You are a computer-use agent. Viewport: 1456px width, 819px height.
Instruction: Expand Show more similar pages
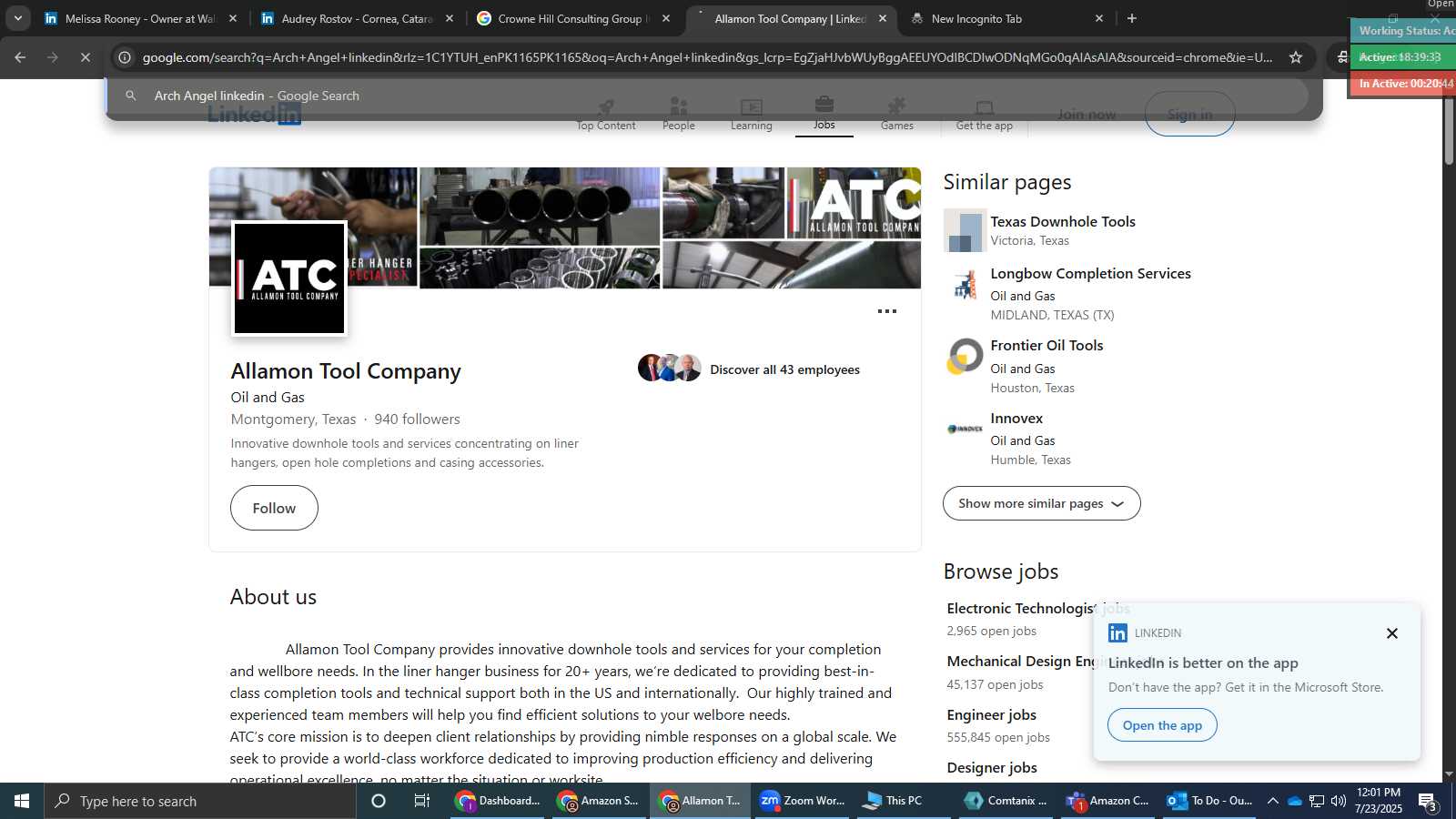(1041, 503)
